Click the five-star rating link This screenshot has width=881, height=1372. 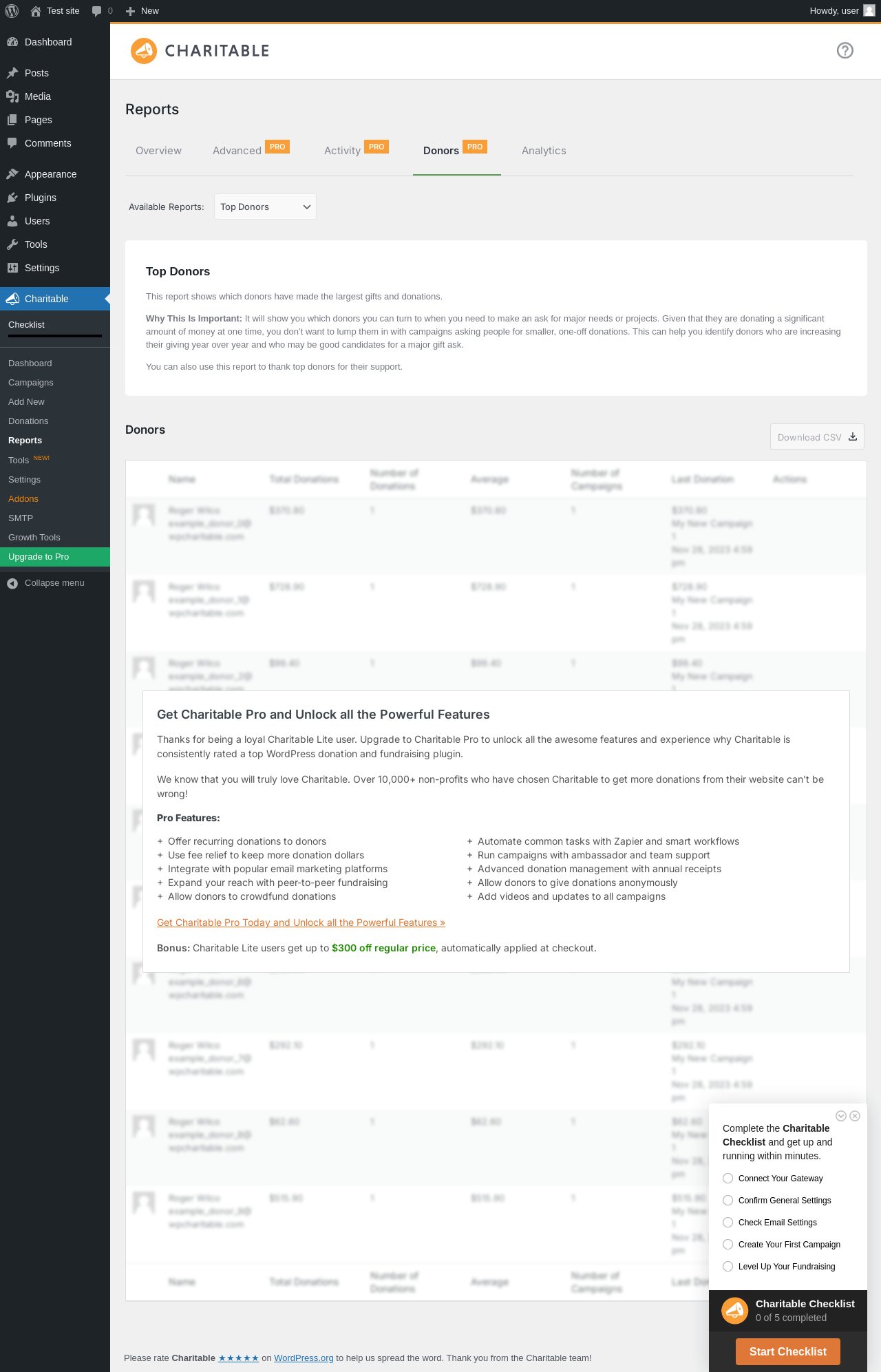[x=238, y=1358]
